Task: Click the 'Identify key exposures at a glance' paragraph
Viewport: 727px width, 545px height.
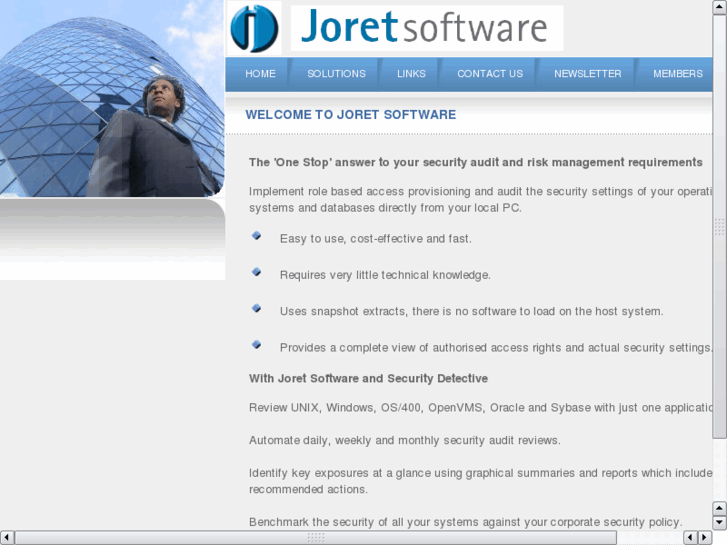Action: tap(480, 481)
